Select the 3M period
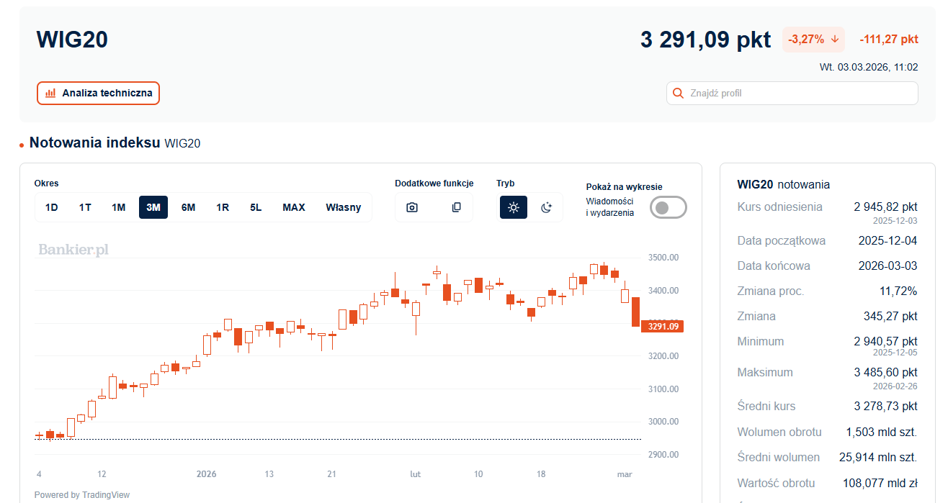Image resolution: width=948 pixels, height=503 pixels. click(153, 207)
